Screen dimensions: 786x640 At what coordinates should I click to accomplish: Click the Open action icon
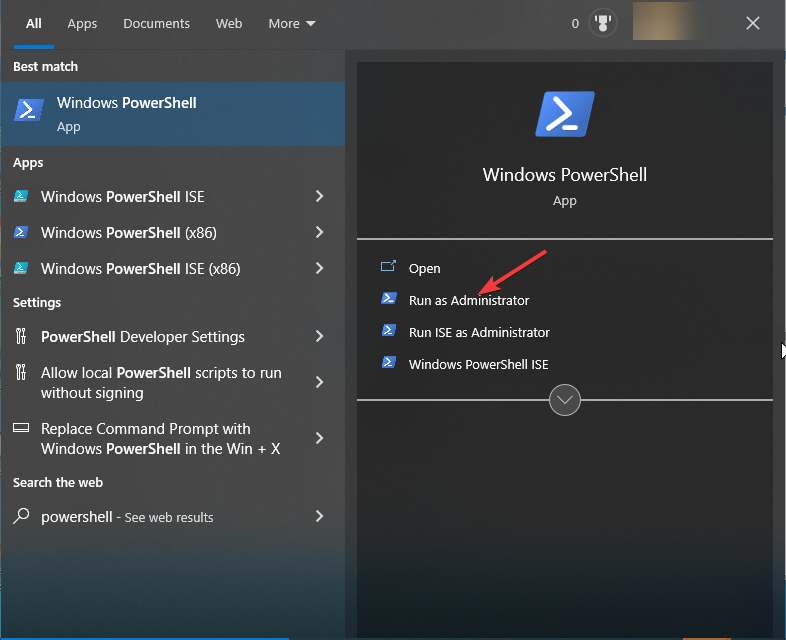tap(389, 268)
